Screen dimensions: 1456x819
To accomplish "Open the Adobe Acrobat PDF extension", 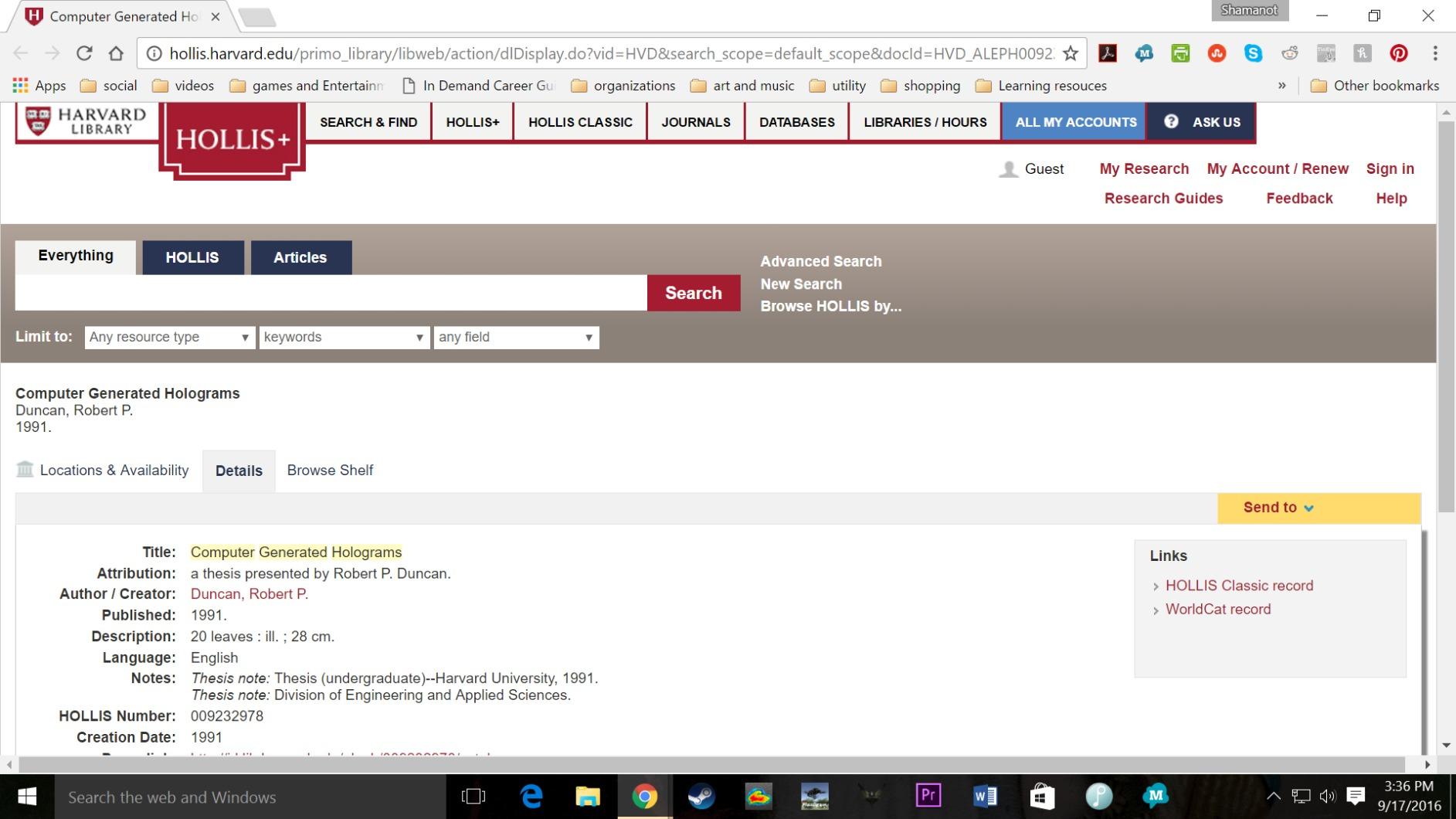I will (x=1108, y=53).
